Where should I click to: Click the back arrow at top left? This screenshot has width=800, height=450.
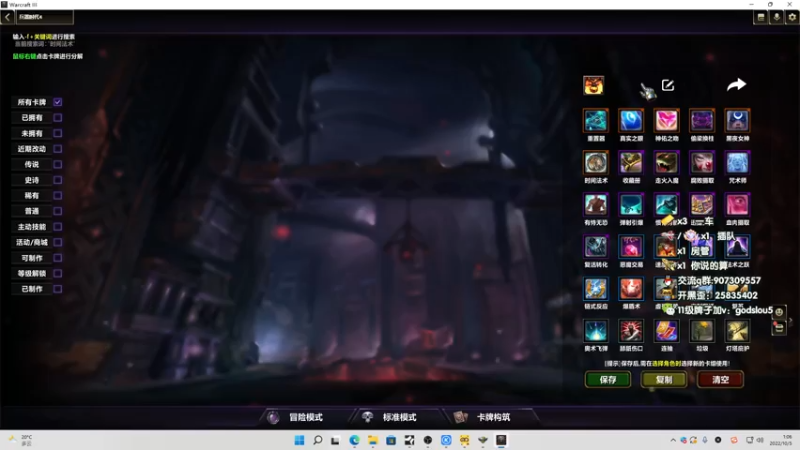pos(7,17)
